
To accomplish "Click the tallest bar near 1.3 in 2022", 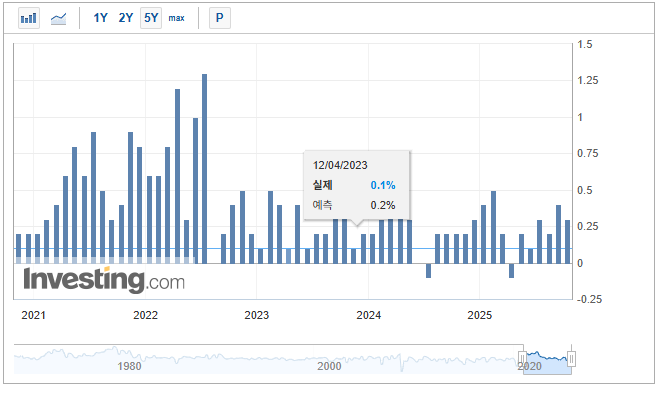I will [x=205, y=169].
